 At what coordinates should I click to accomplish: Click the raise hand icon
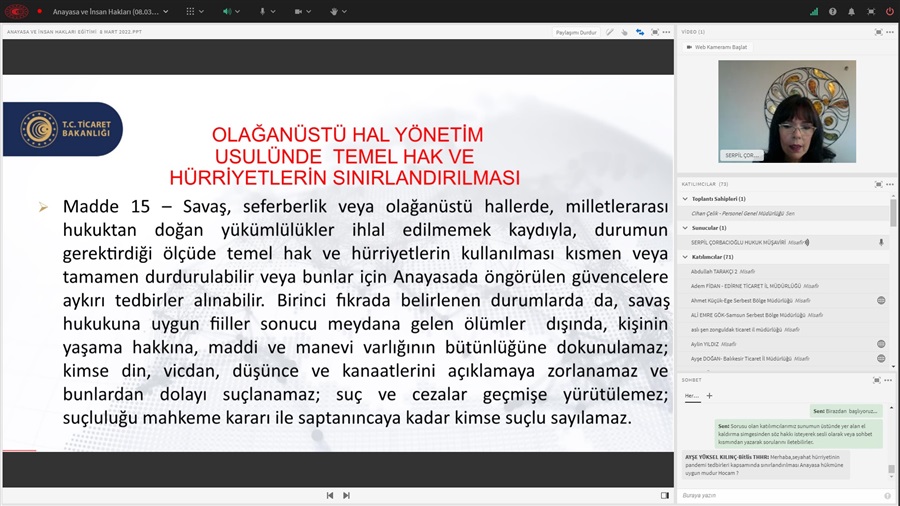click(x=334, y=11)
